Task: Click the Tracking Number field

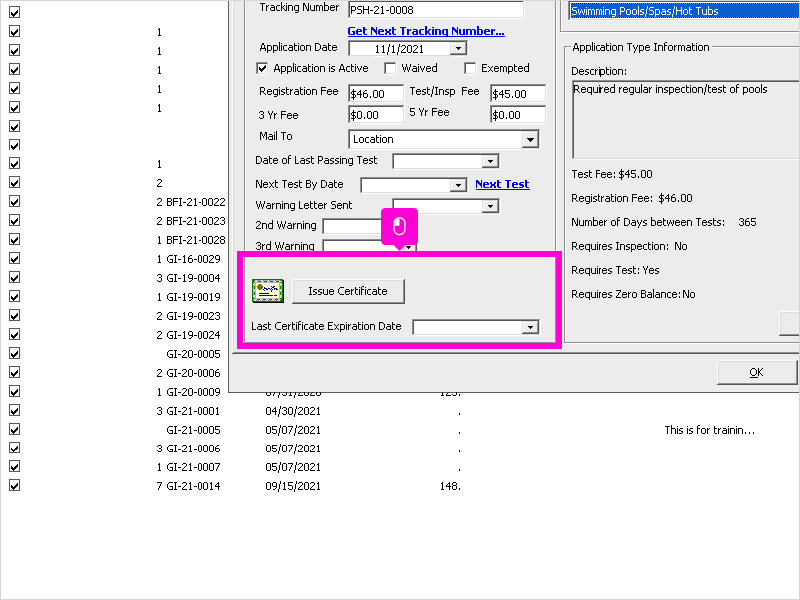Action: 436,10
